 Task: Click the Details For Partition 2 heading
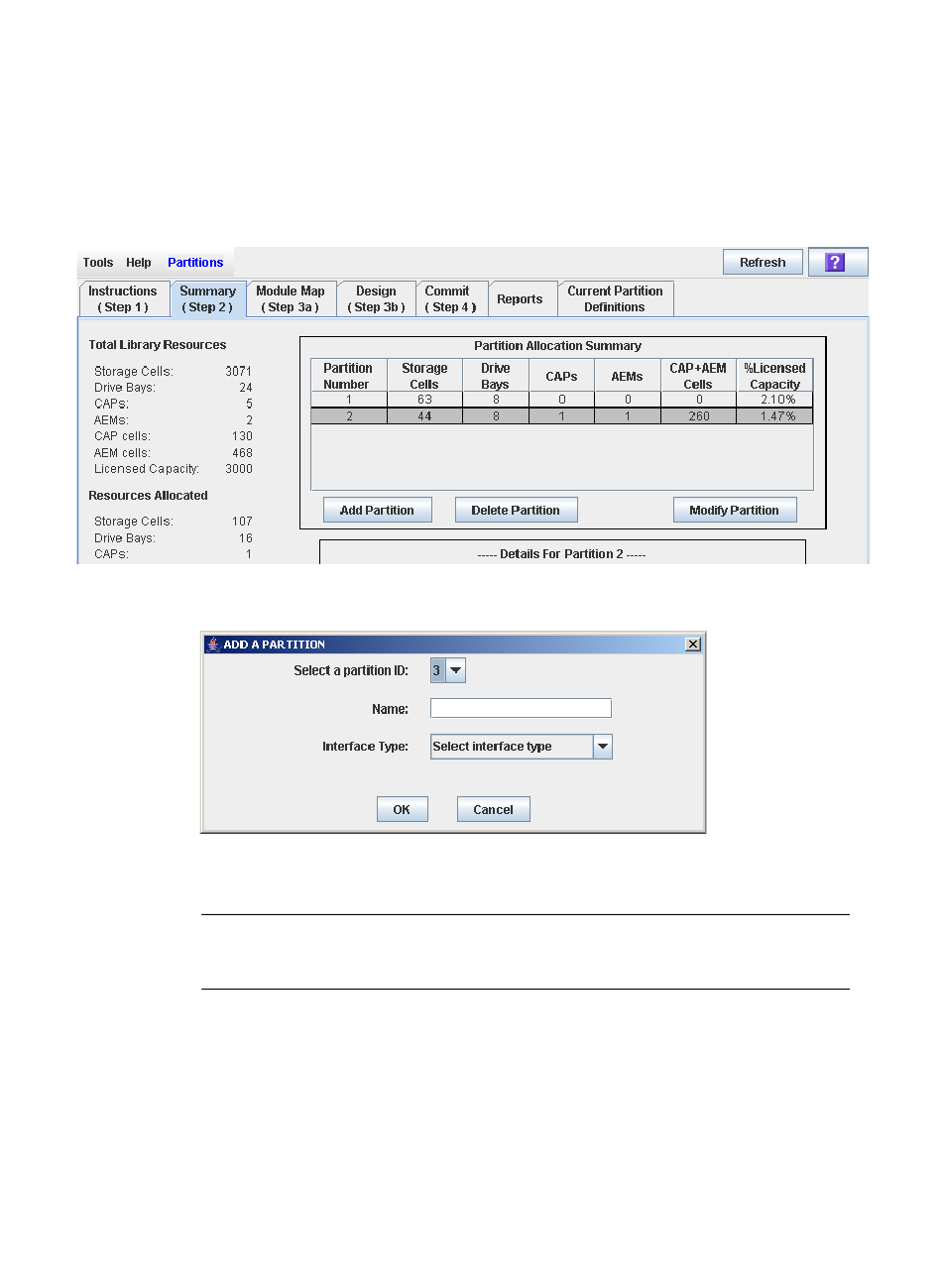561,554
